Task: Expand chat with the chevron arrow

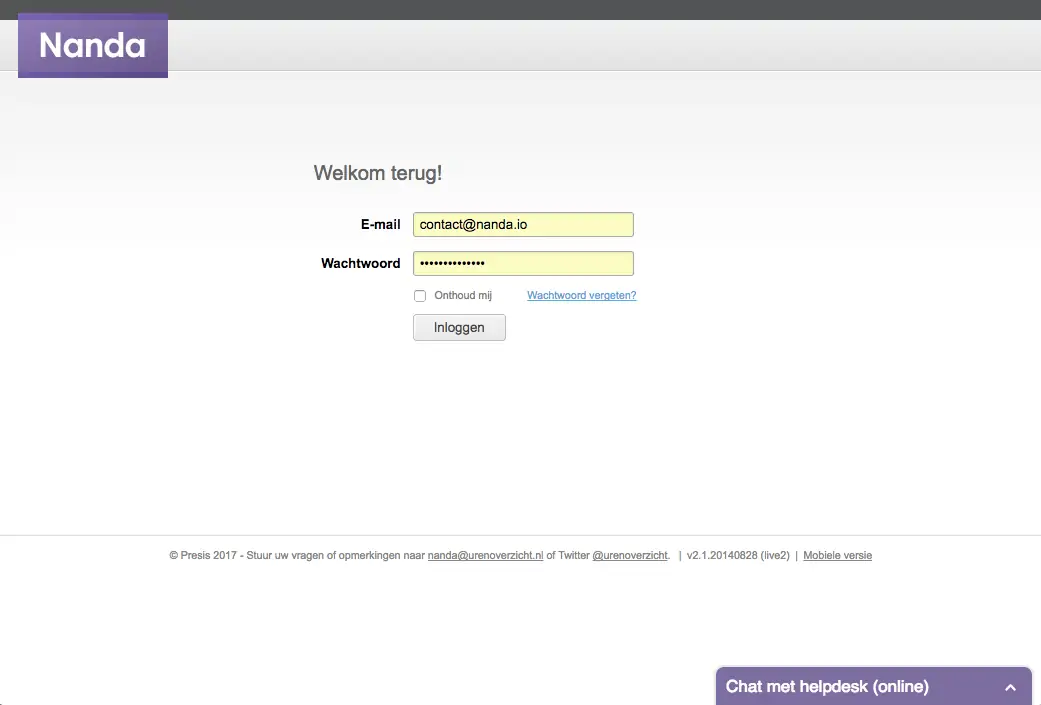Action: [1010, 688]
